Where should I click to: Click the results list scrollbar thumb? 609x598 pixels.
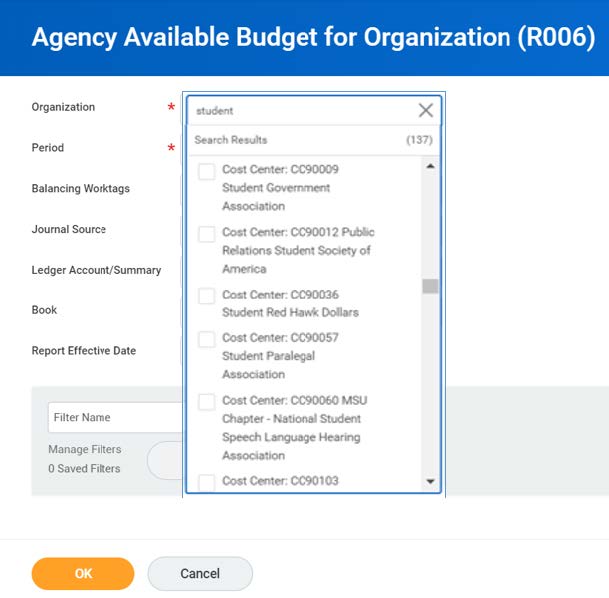tap(430, 286)
